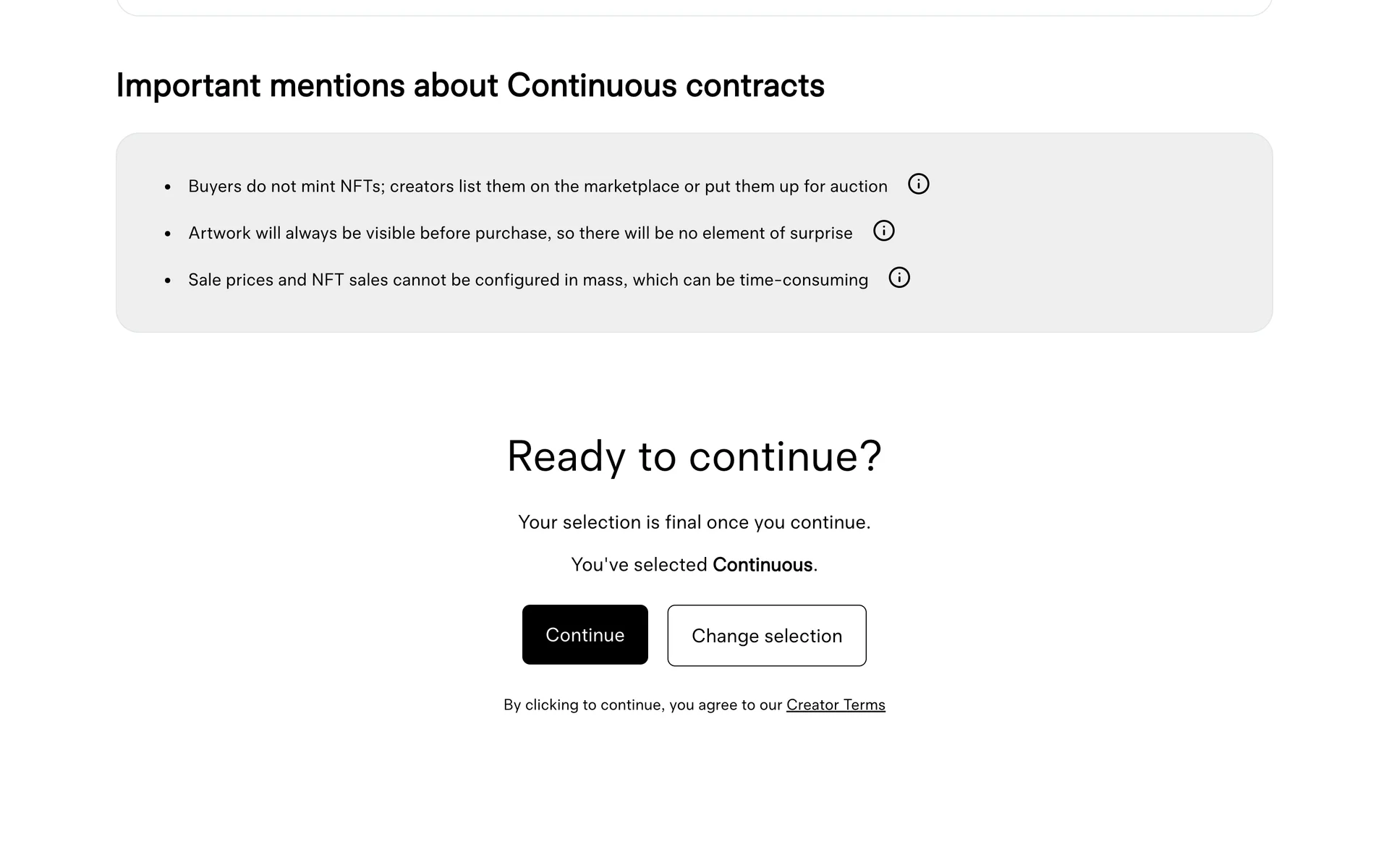Click the bold Continuous word in selection summary
The image size is (1389, 868).
[x=762, y=565]
